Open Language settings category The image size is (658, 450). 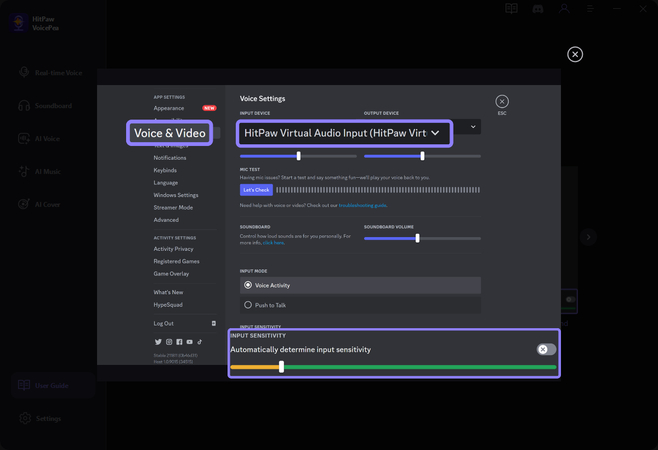165,183
